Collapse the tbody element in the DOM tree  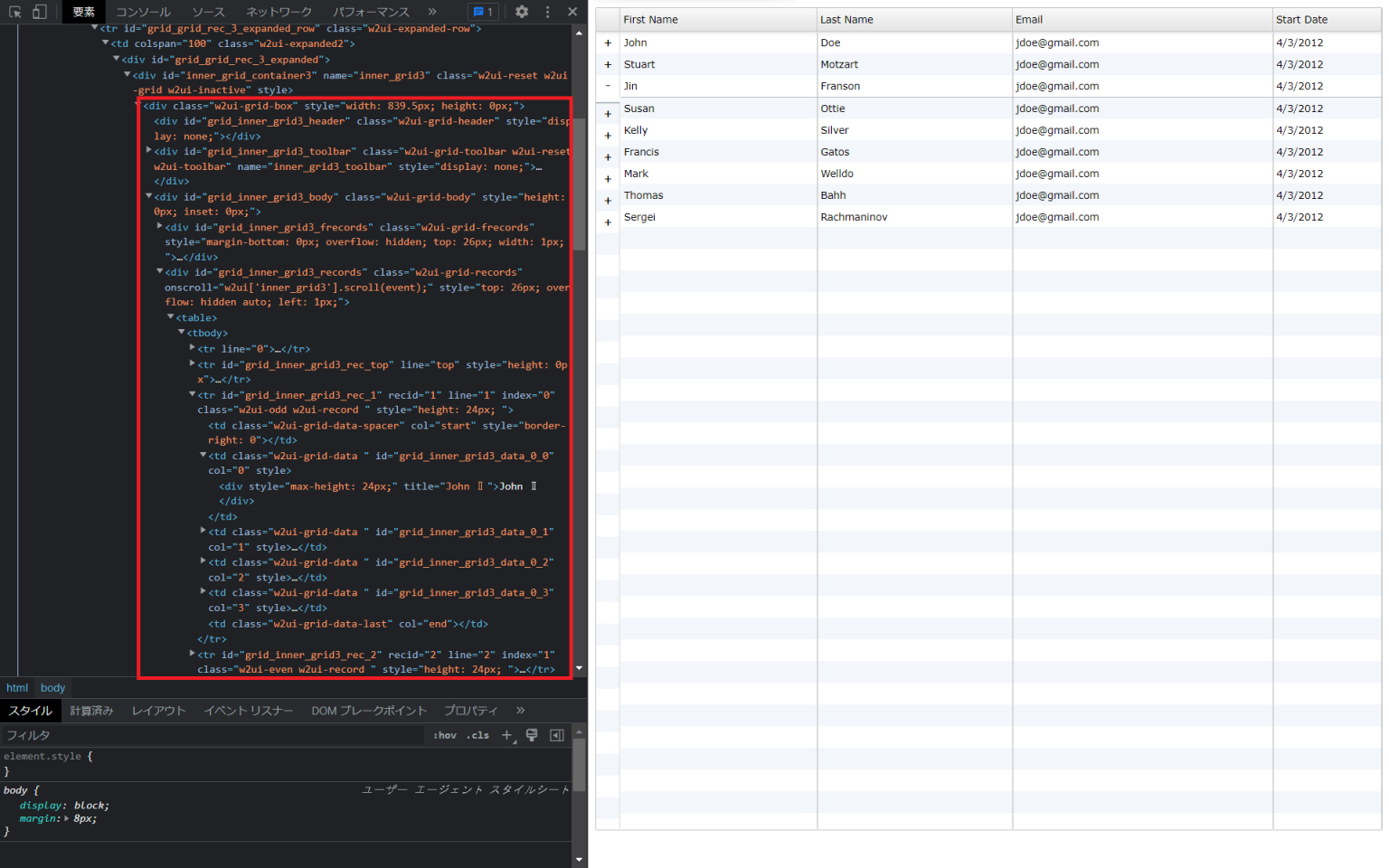point(181,333)
